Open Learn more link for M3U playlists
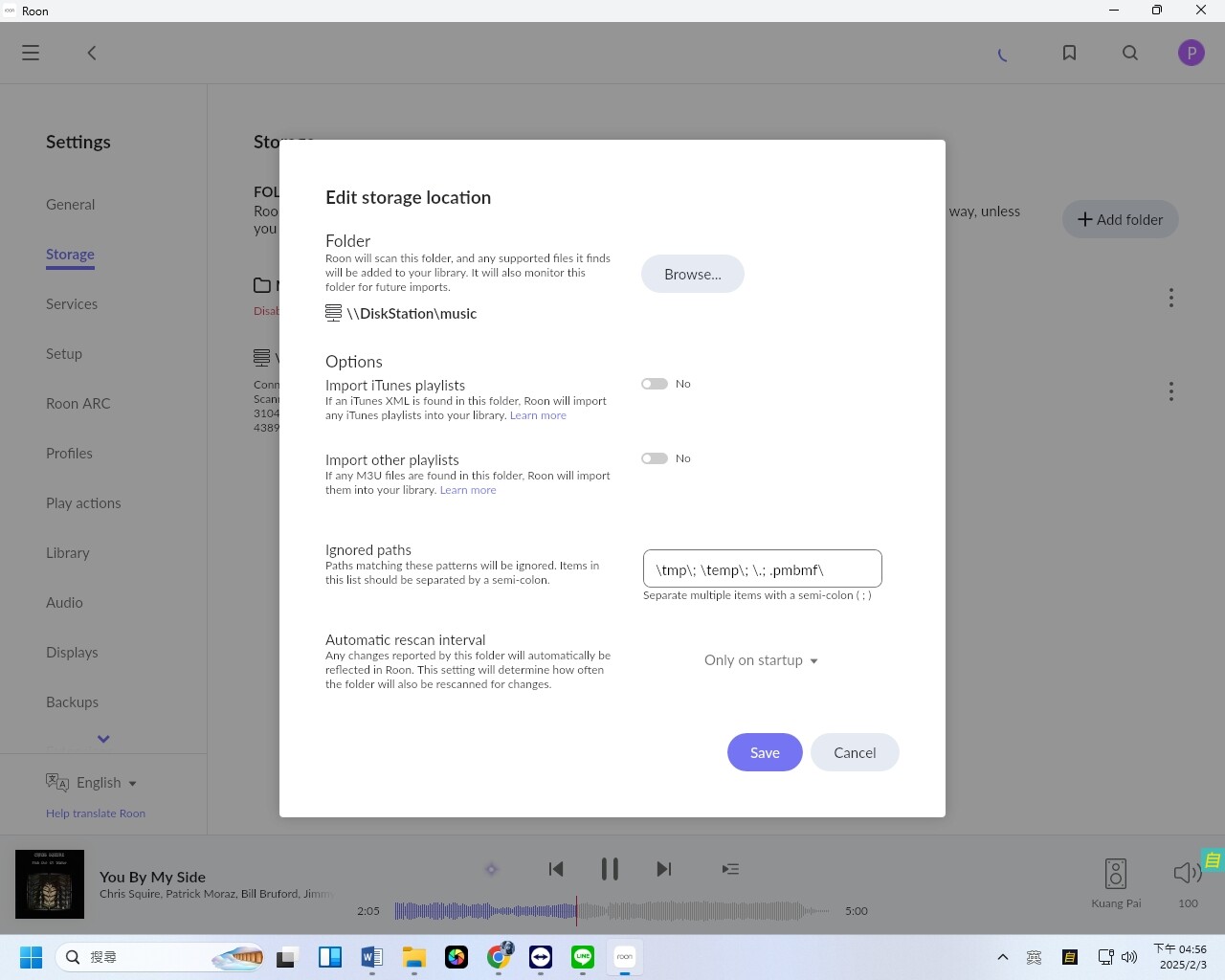1225x980 pixels. pos(468,490)
